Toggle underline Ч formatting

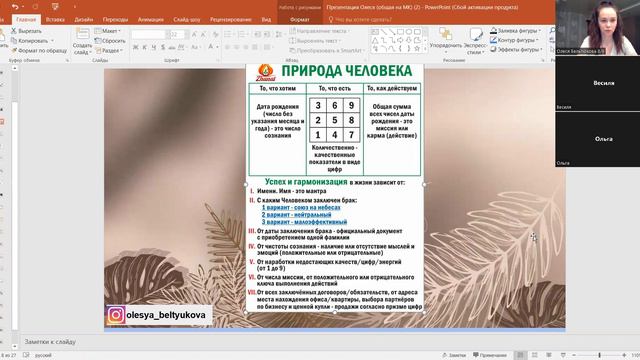tap(153, 47)
